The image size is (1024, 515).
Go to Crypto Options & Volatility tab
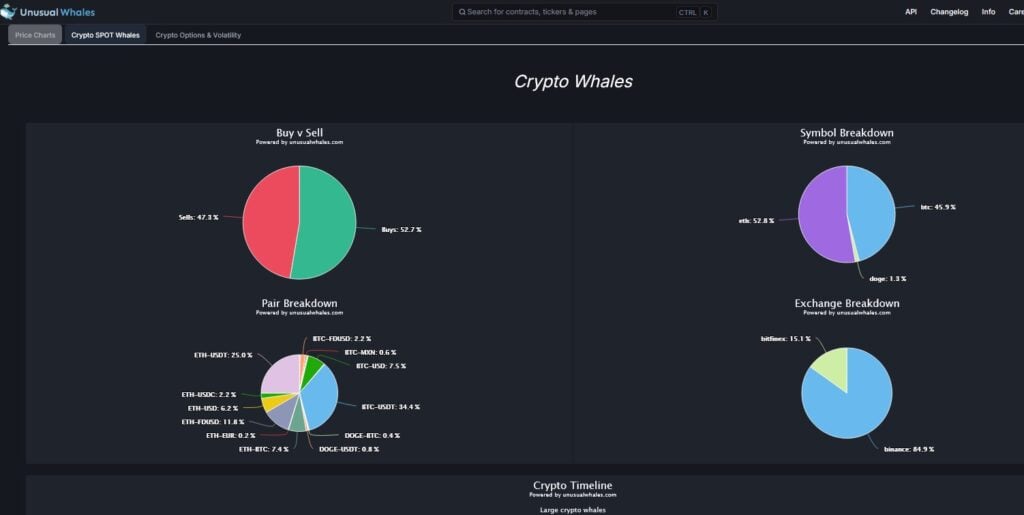(198, 35)
